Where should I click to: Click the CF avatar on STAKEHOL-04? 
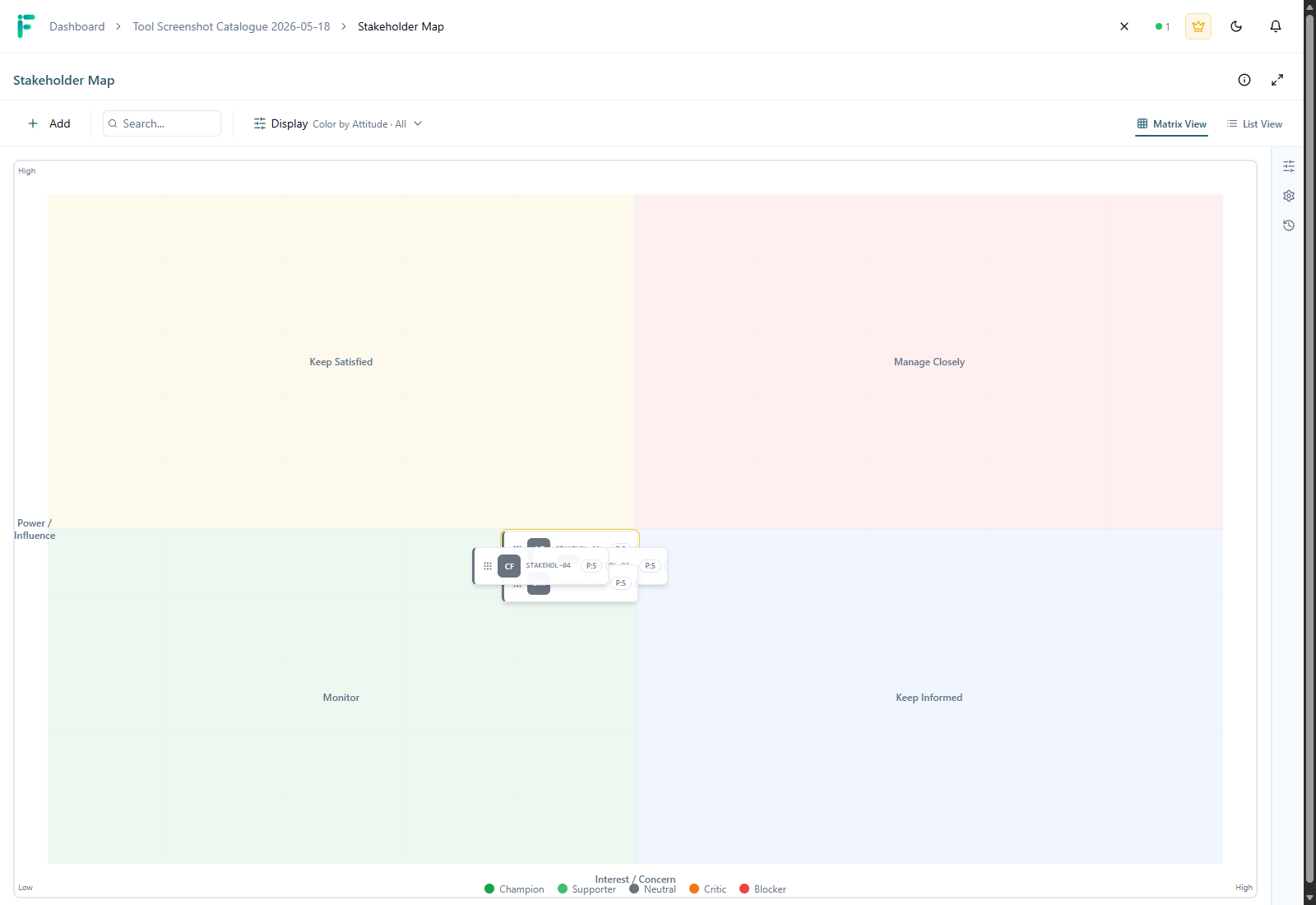[x=509, y=566]
